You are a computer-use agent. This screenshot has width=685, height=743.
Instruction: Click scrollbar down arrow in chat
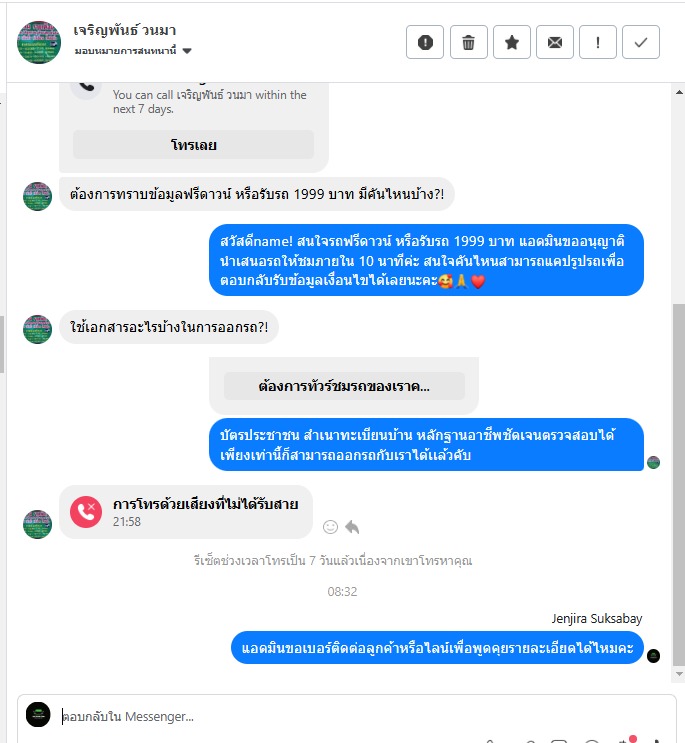[679, 674]
